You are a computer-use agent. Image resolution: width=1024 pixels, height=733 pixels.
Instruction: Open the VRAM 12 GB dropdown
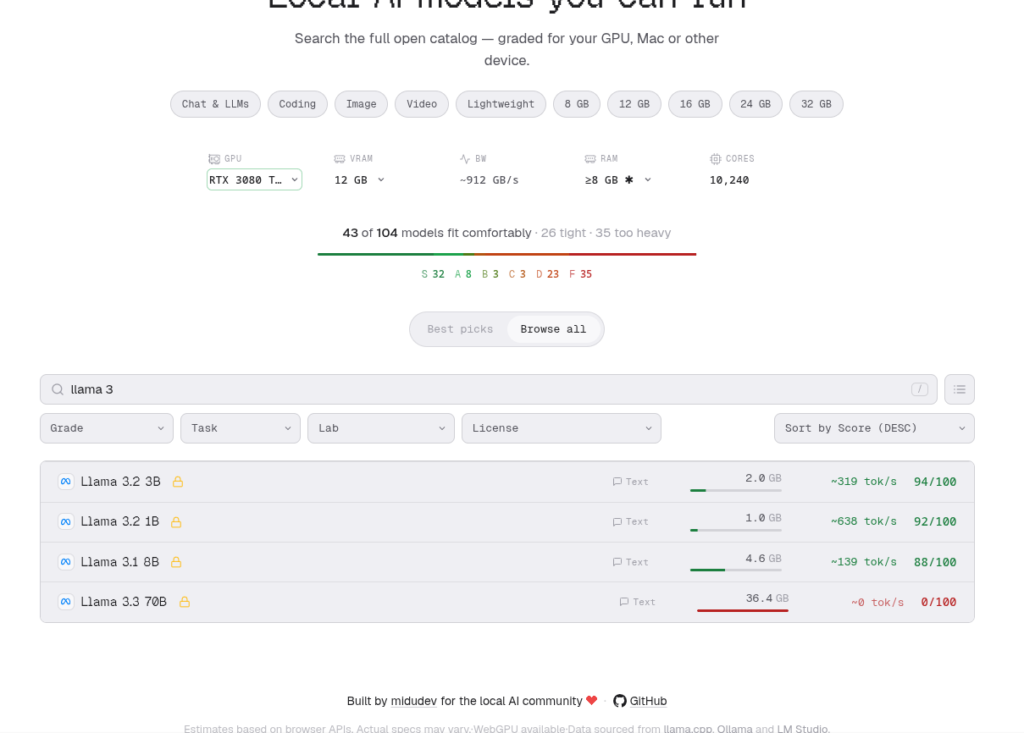(x=360, y=180)
